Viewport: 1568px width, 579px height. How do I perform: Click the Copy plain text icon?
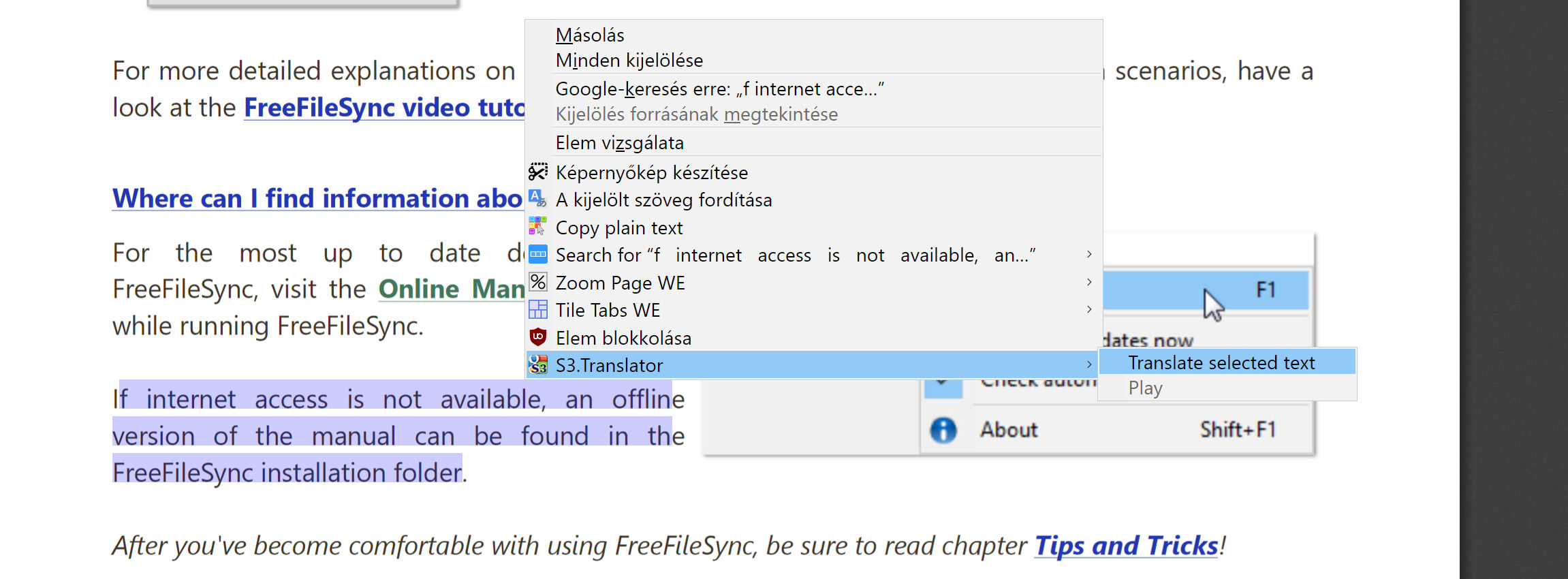pyautogui.click(x=538, y=227)
